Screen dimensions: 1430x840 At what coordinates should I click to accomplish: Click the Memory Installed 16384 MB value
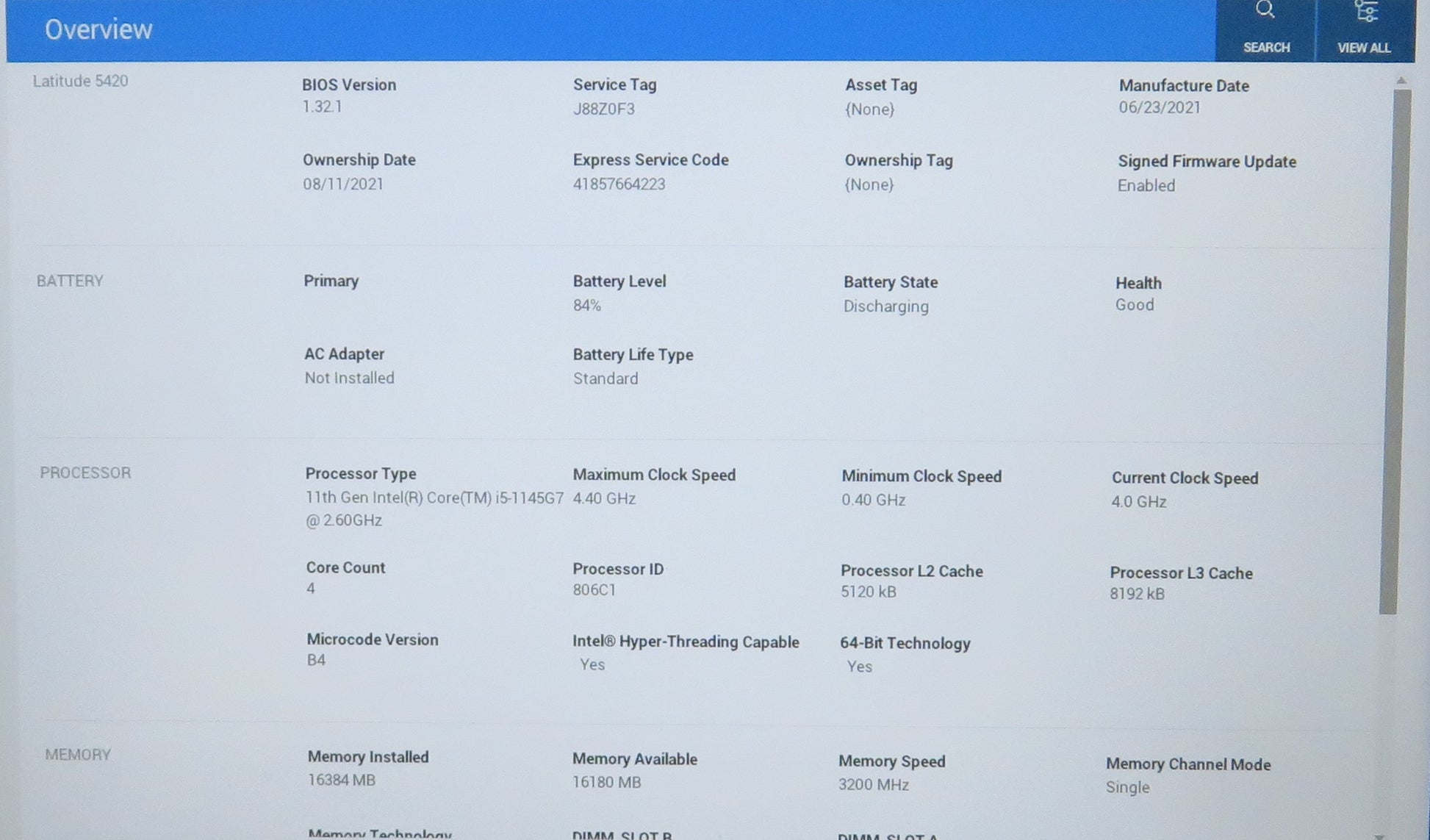[x=341, y=780]
